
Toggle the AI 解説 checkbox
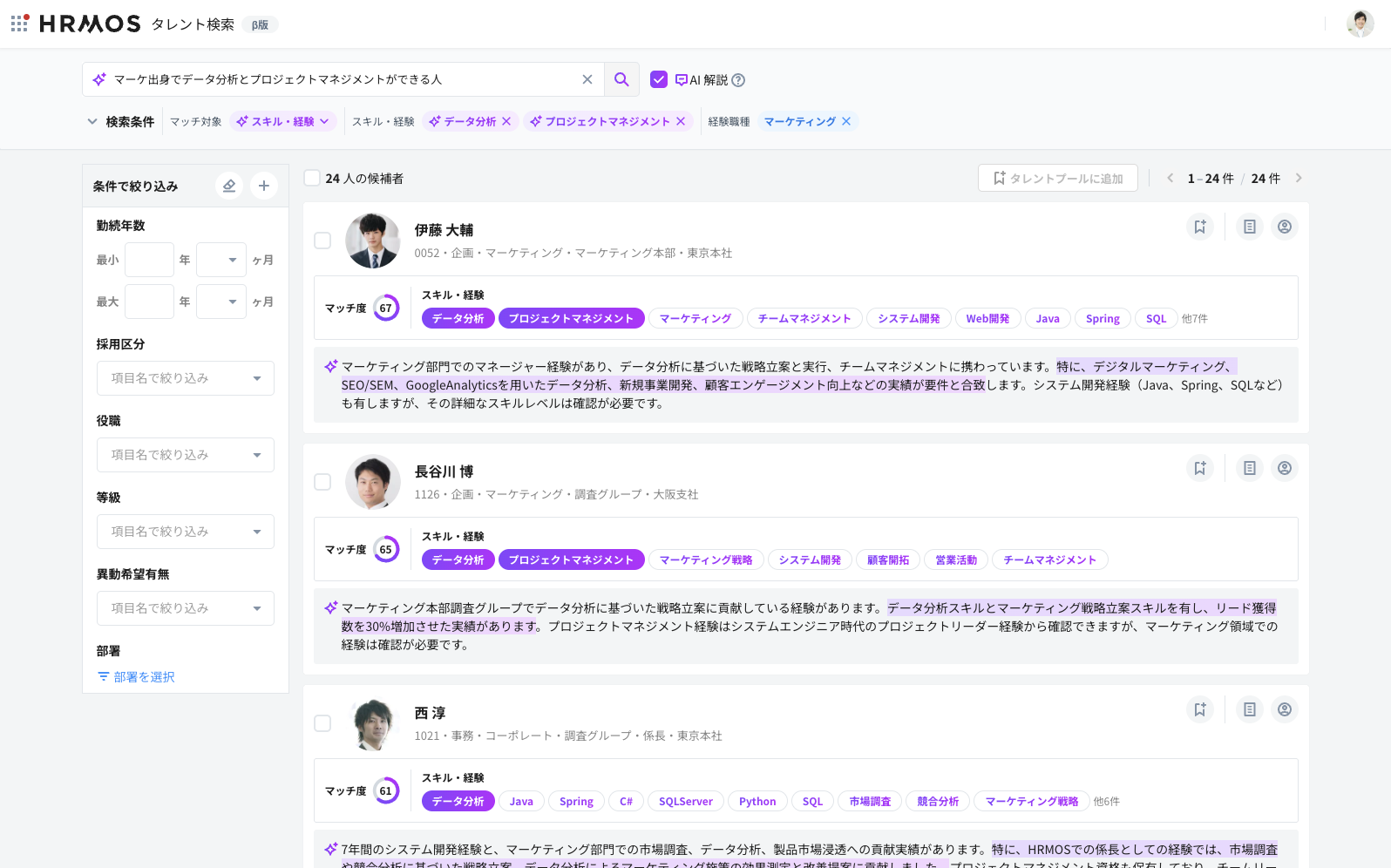tap(659, 79)
